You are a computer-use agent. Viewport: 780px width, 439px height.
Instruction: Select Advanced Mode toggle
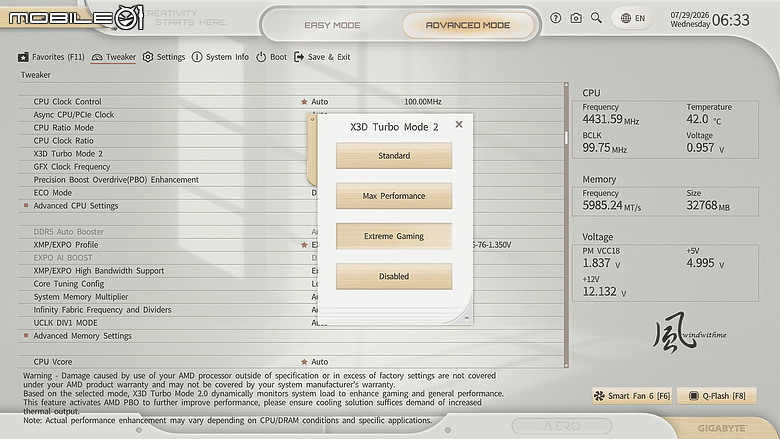point(468,25)
